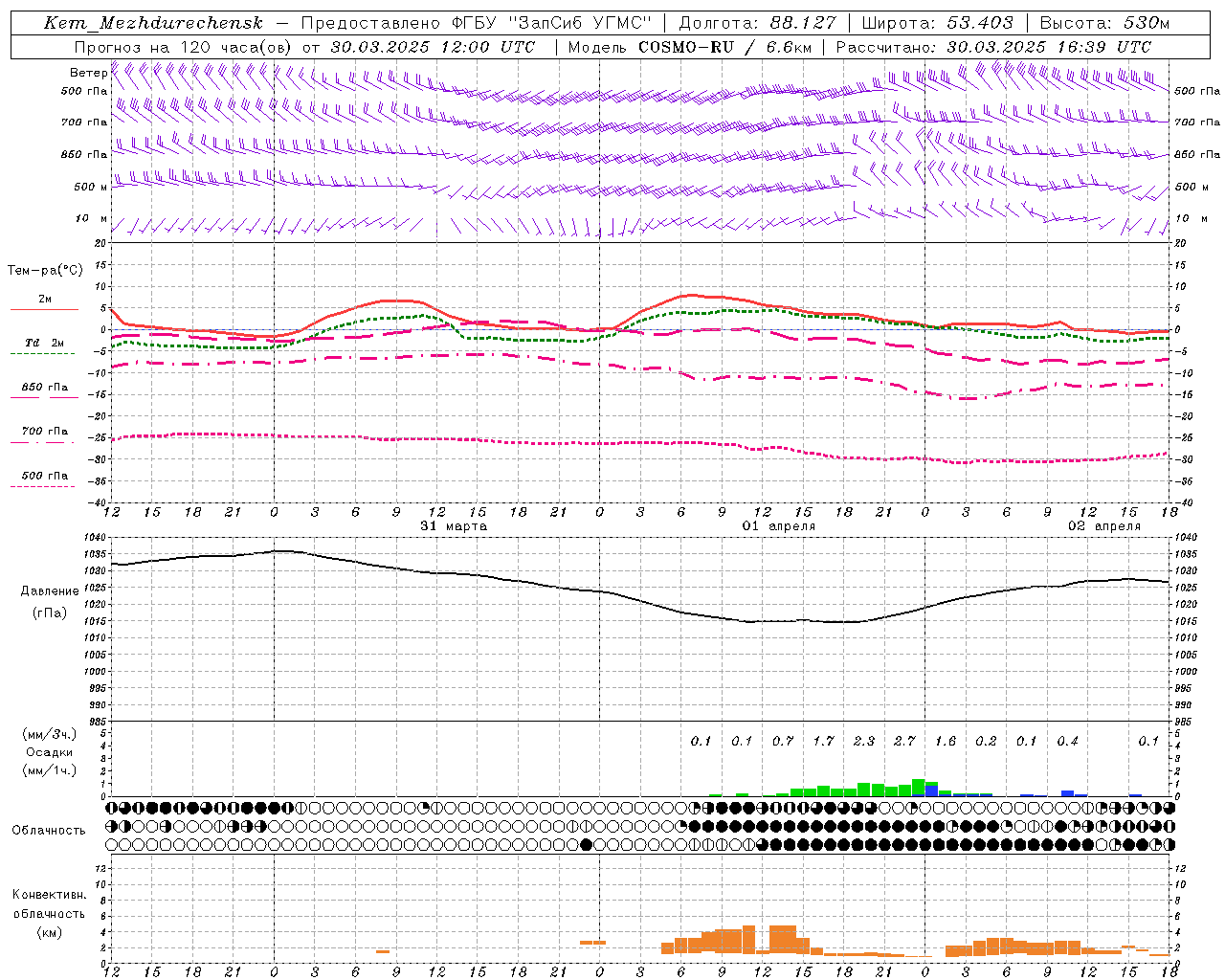Click the Осадки precipitation label
The width and height of the screenshot is (1225, 980).
click(x=50, y=752)
